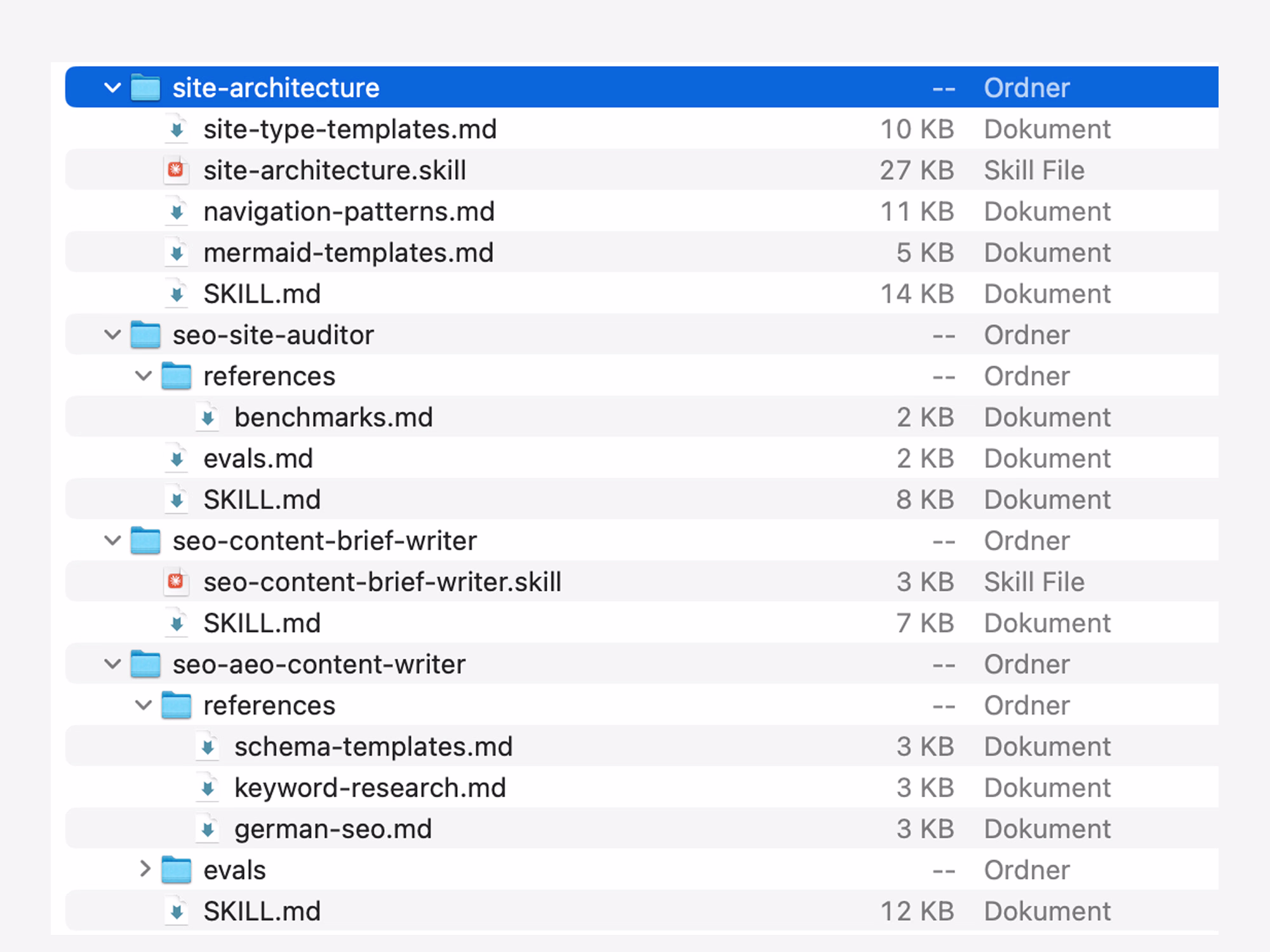Screen dimensions: 1270x952
Task: Click the mermaid-templates.md document icon
Action: [177, 253]
